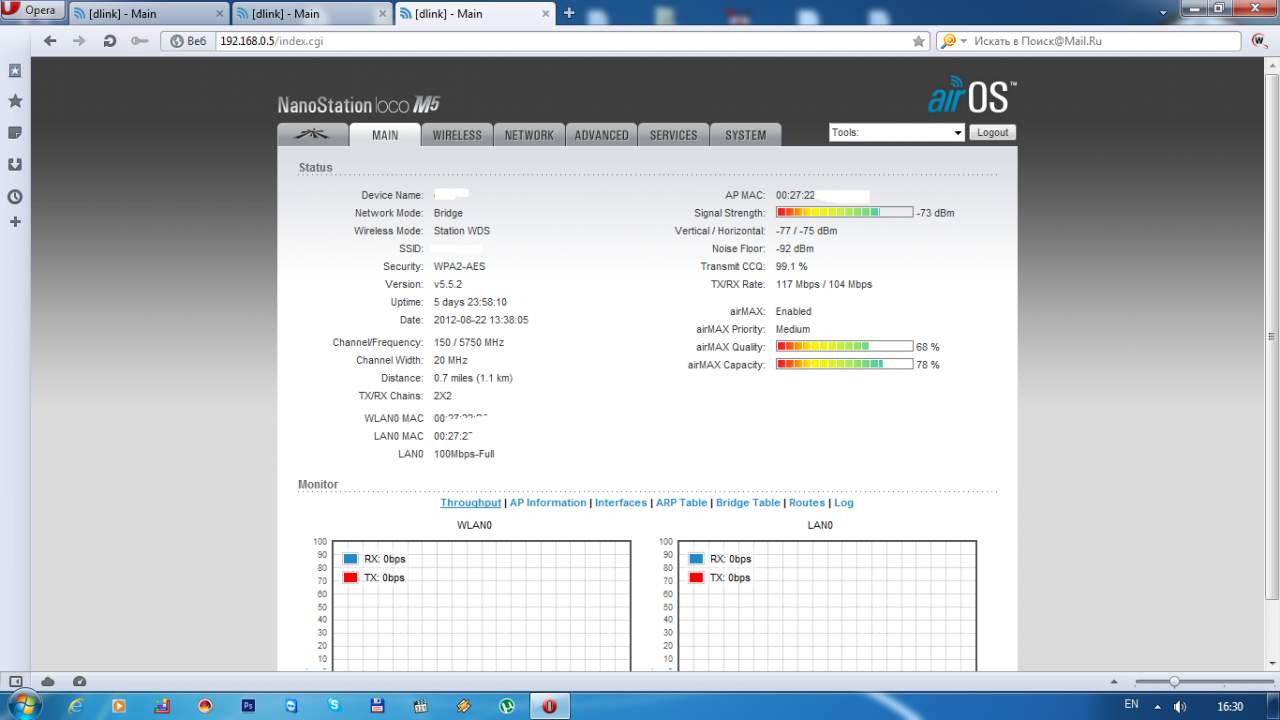Click the "100Mbps-Full" LAN0 value

[464, 455]
